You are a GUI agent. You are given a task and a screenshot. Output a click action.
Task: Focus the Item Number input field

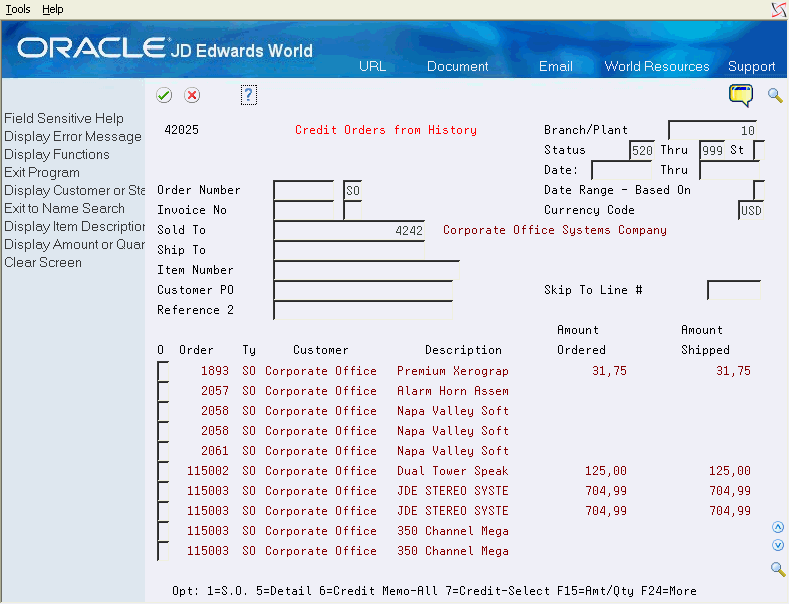[367, 270]
